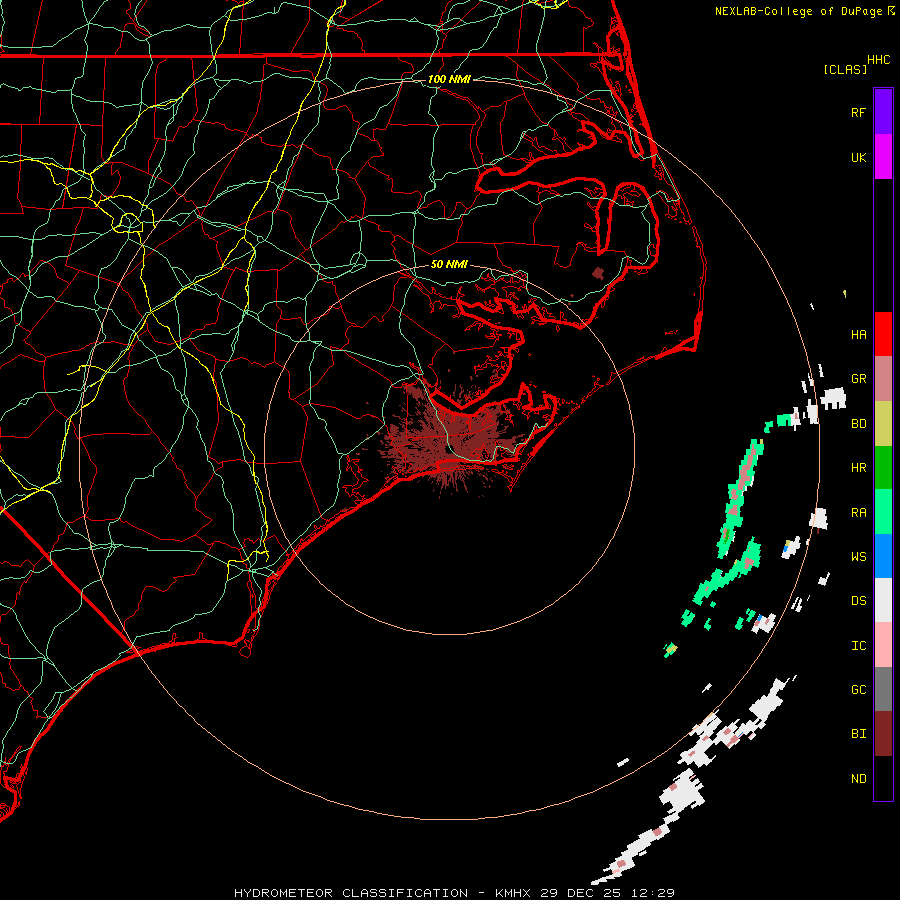Screen dimensions: 900x900
Task: Click the RF legend label
Action: [858, 112]
